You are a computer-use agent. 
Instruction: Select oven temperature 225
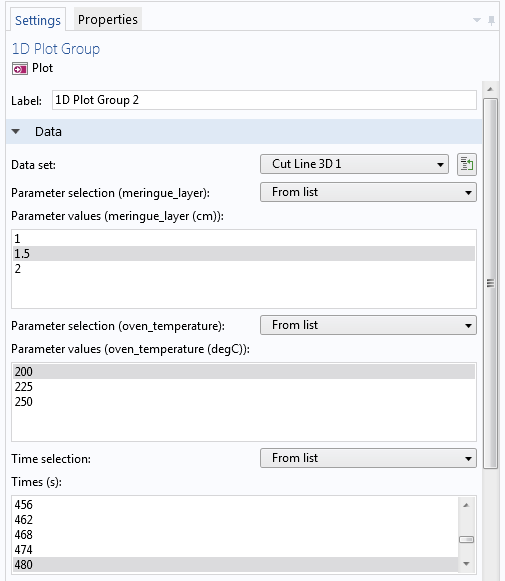(244, 387)
